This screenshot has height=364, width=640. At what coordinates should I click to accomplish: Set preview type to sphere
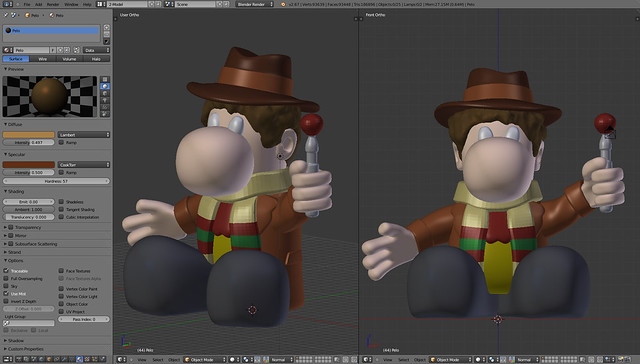(x=105, y=86)
